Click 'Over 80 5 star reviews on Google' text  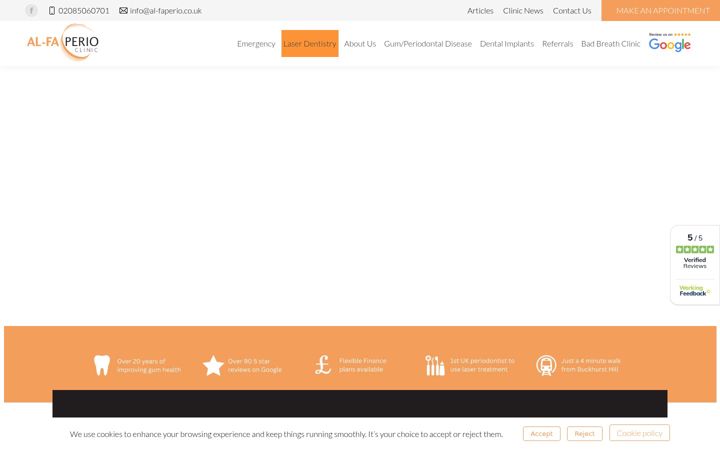coord(255,366)
